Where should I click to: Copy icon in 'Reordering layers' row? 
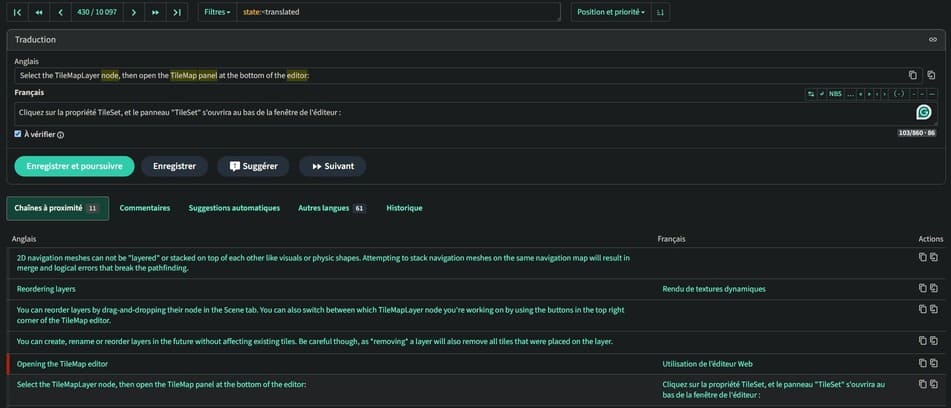(922, 288)
